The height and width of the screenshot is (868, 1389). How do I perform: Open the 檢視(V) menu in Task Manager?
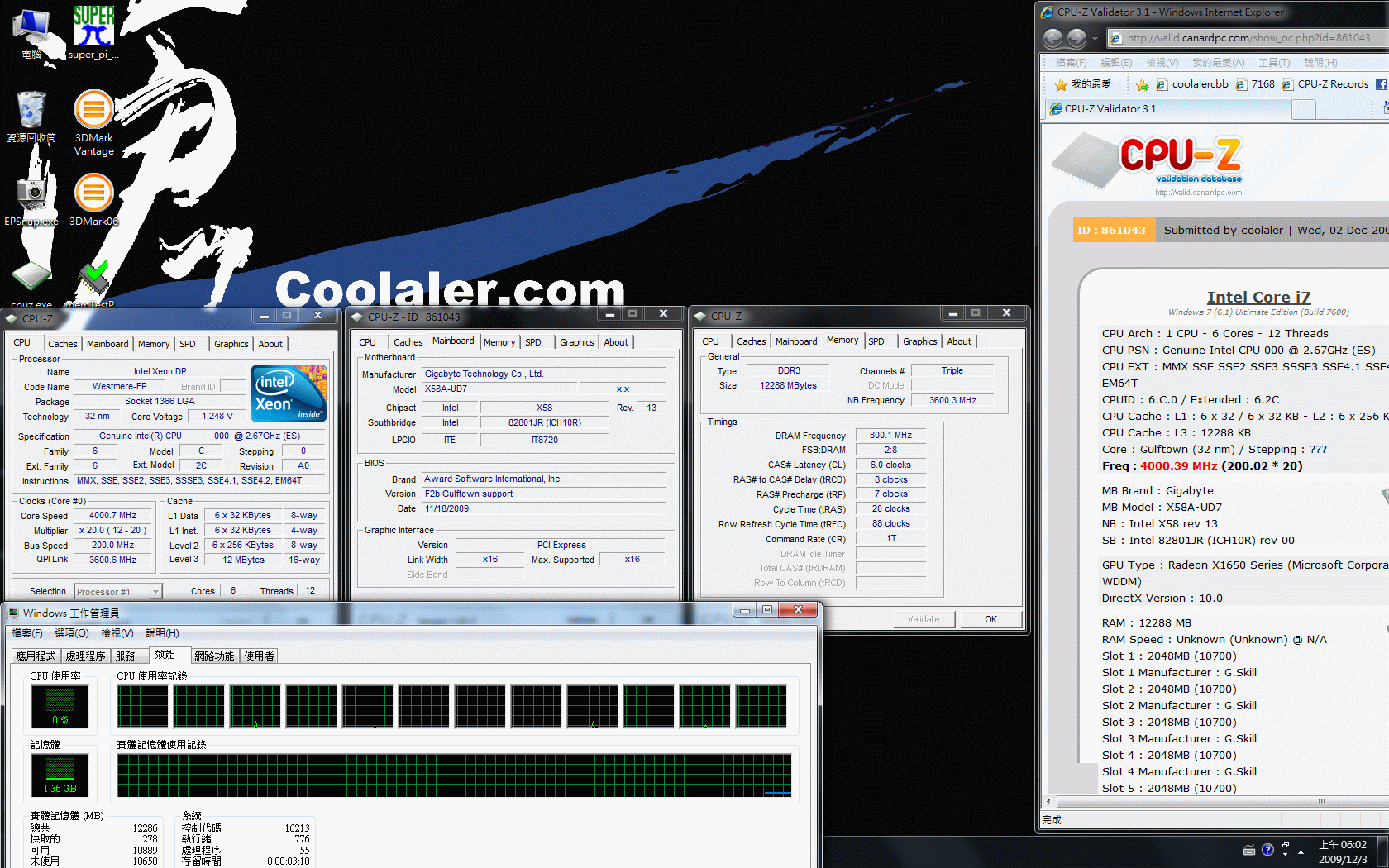(x=117, y=633)
